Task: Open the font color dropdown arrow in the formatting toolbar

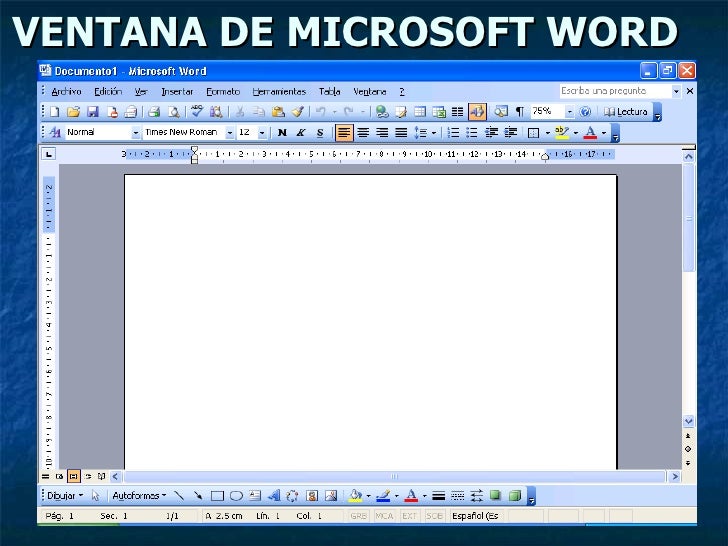Action: [604, 133]
